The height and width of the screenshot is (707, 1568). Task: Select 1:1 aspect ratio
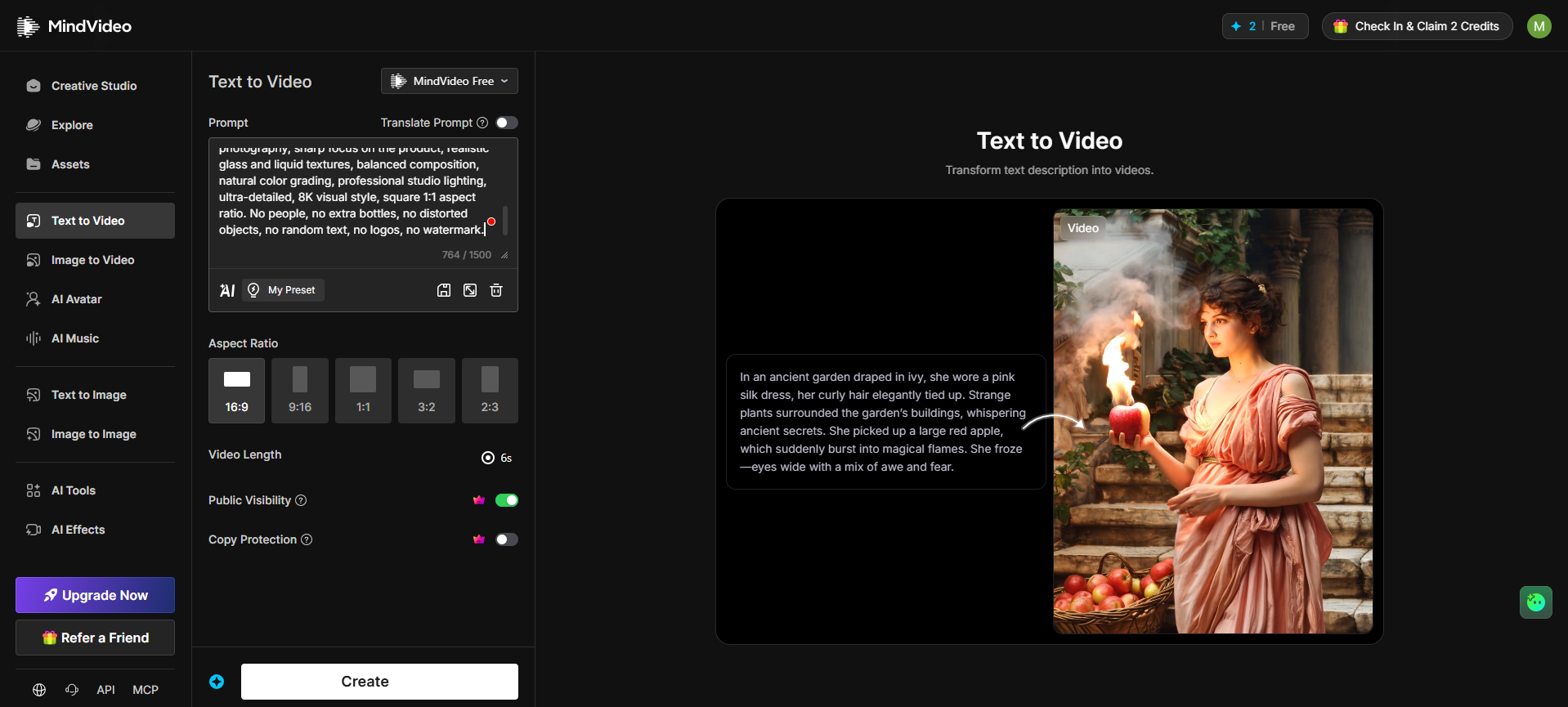pos(363,391)
